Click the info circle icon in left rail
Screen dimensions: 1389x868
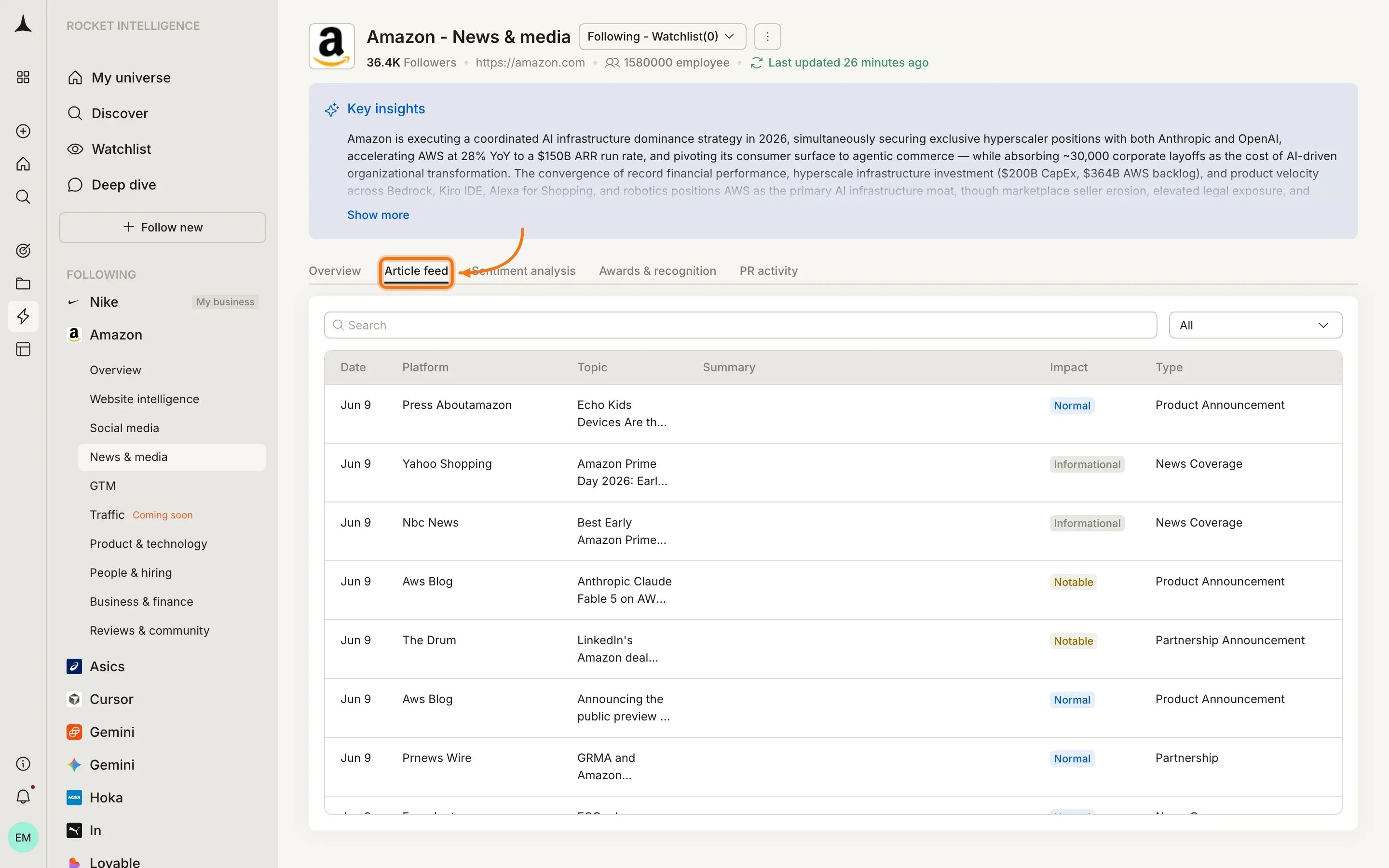[23, 763]
